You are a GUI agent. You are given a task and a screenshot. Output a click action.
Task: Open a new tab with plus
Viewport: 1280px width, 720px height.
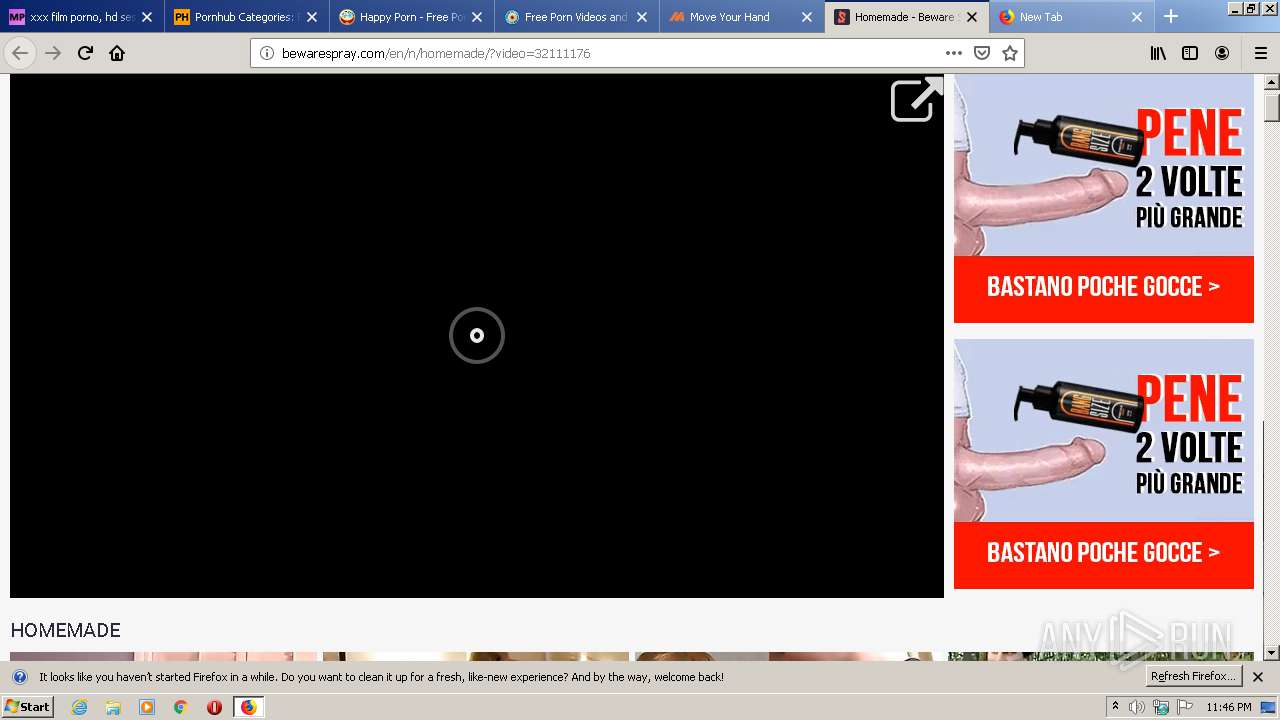[x=1171, y=17]
